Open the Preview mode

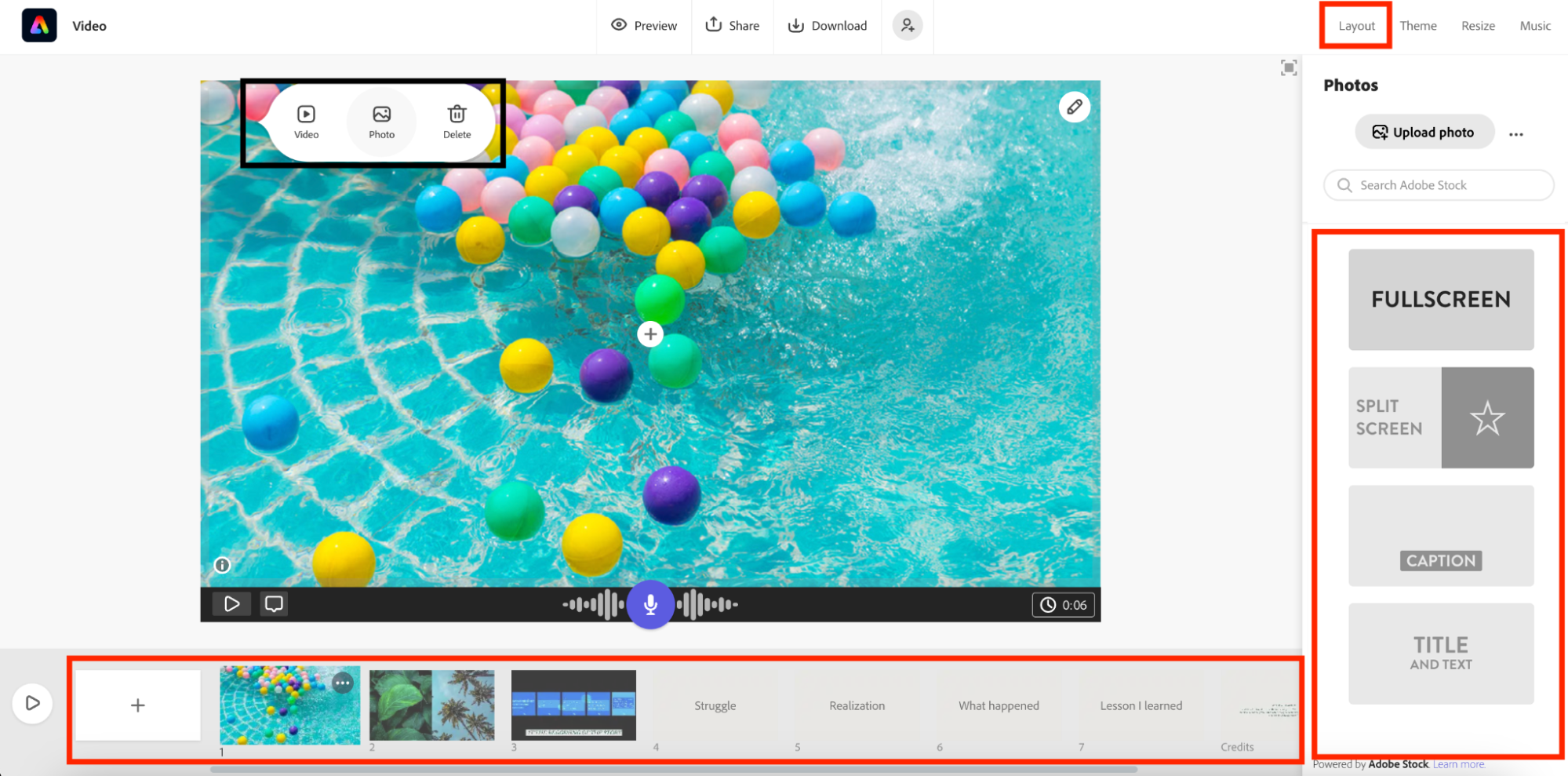point(644,25)
